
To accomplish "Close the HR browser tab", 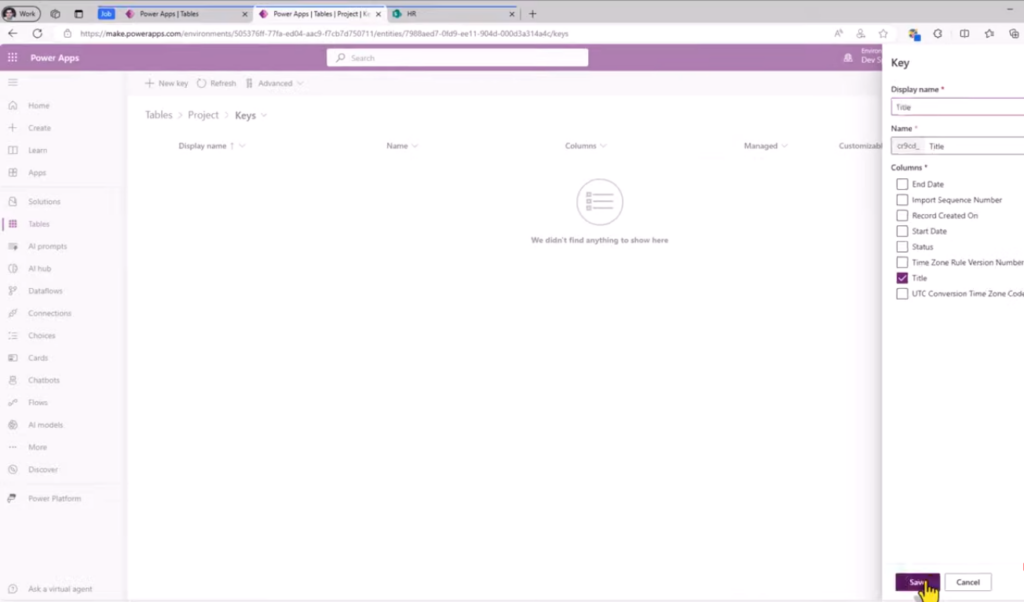I will [511, 14].
